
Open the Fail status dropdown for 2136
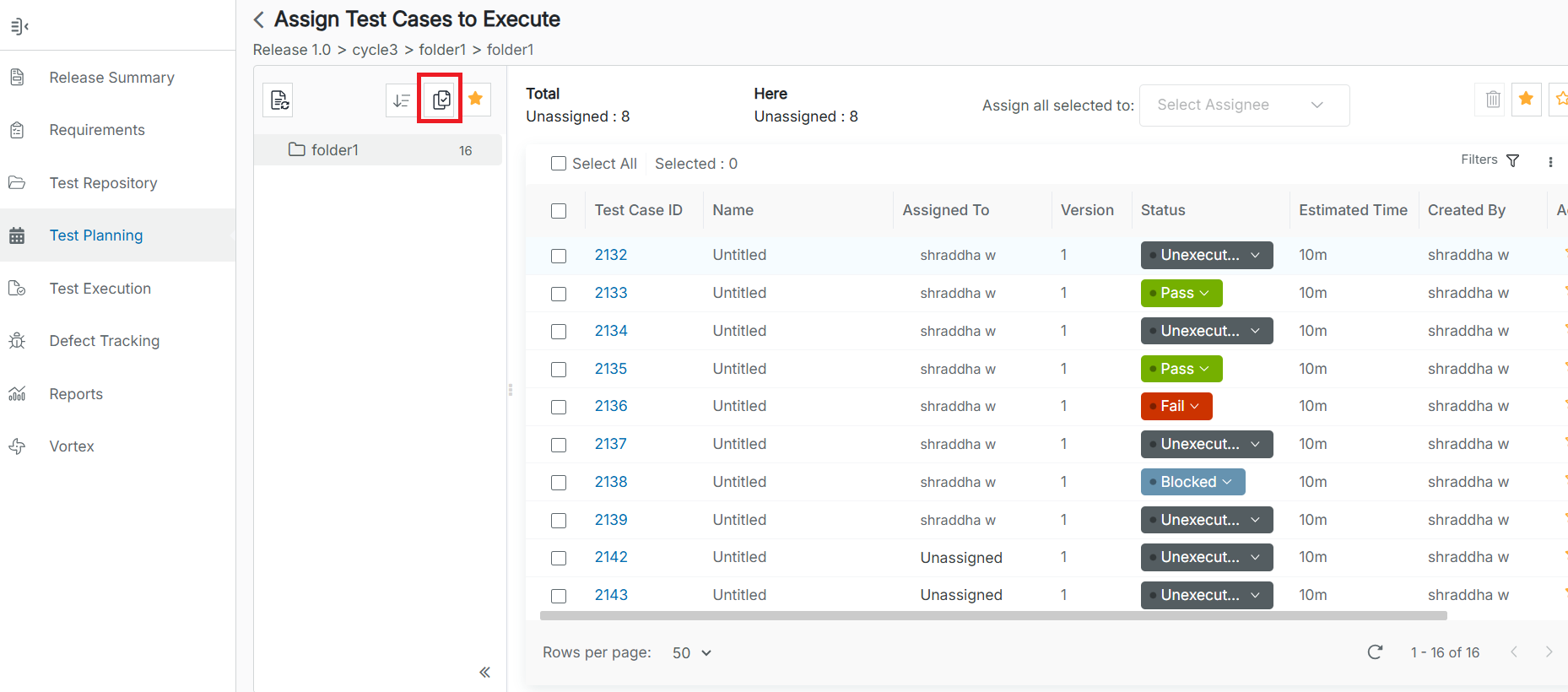1176,407
